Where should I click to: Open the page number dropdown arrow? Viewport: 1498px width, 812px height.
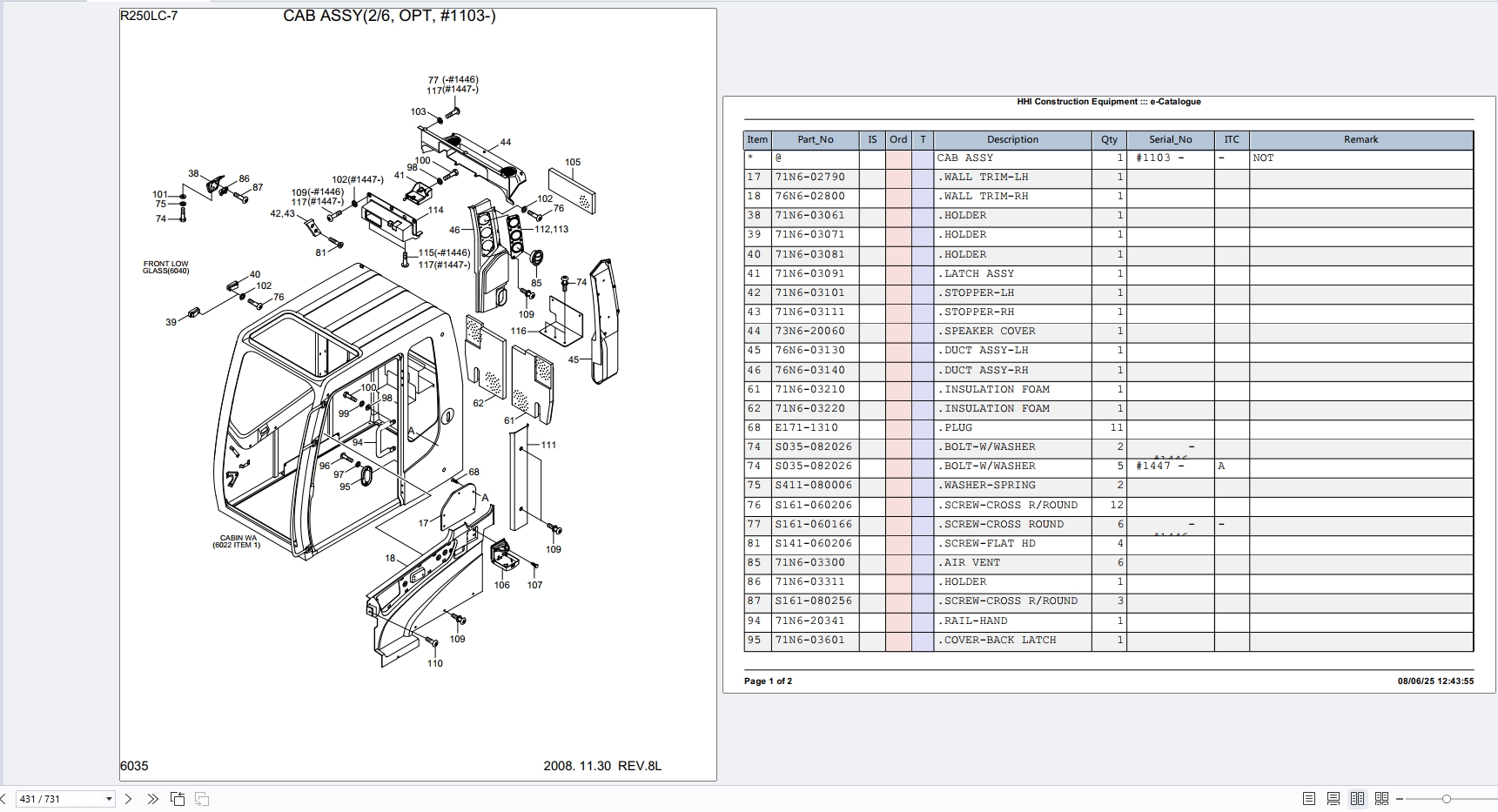tap(109, 799)
